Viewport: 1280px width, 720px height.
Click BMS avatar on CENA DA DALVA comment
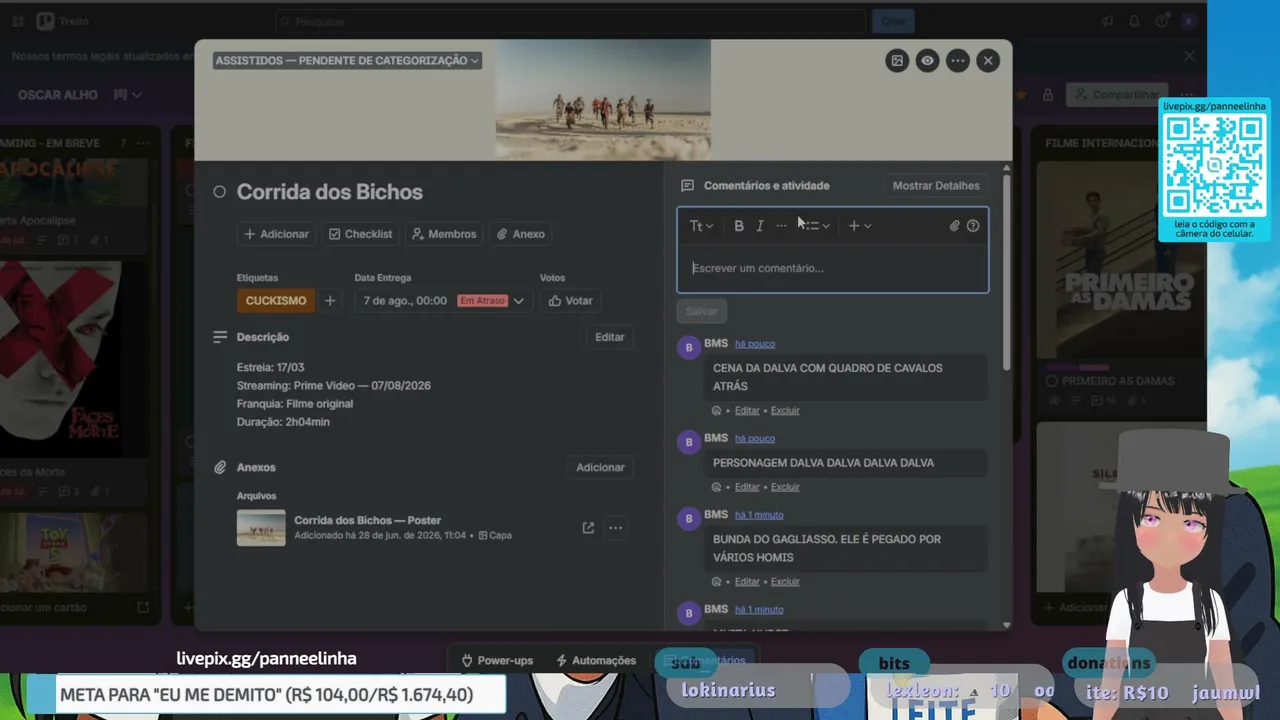click(x=688, y=348)
